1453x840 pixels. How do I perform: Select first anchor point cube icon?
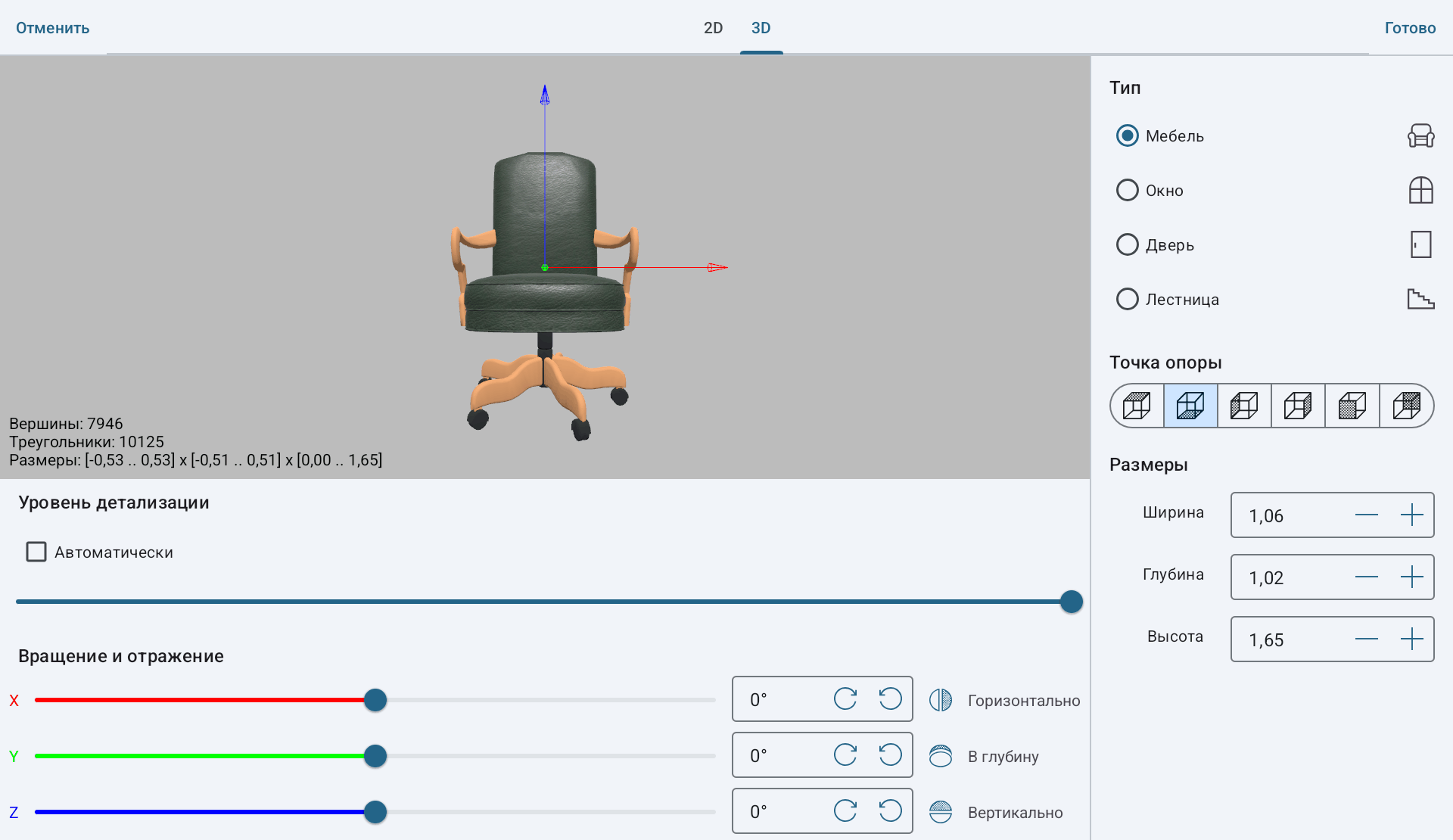1137,406
